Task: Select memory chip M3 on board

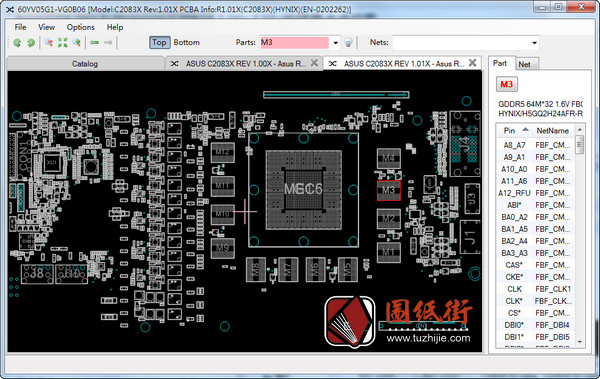Action: [x=388, y=190]
